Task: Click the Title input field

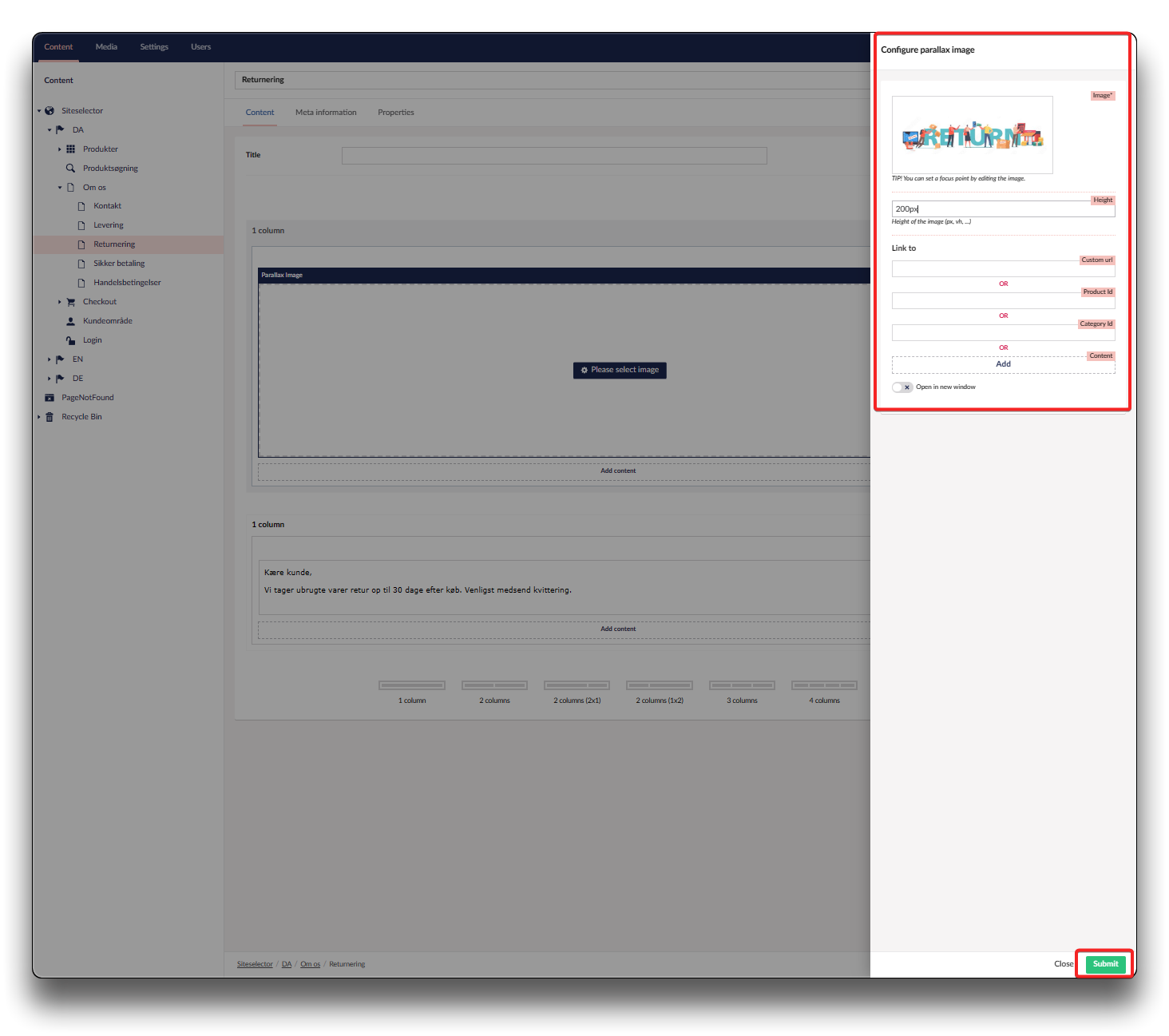Action: click(x=554, y=156)
